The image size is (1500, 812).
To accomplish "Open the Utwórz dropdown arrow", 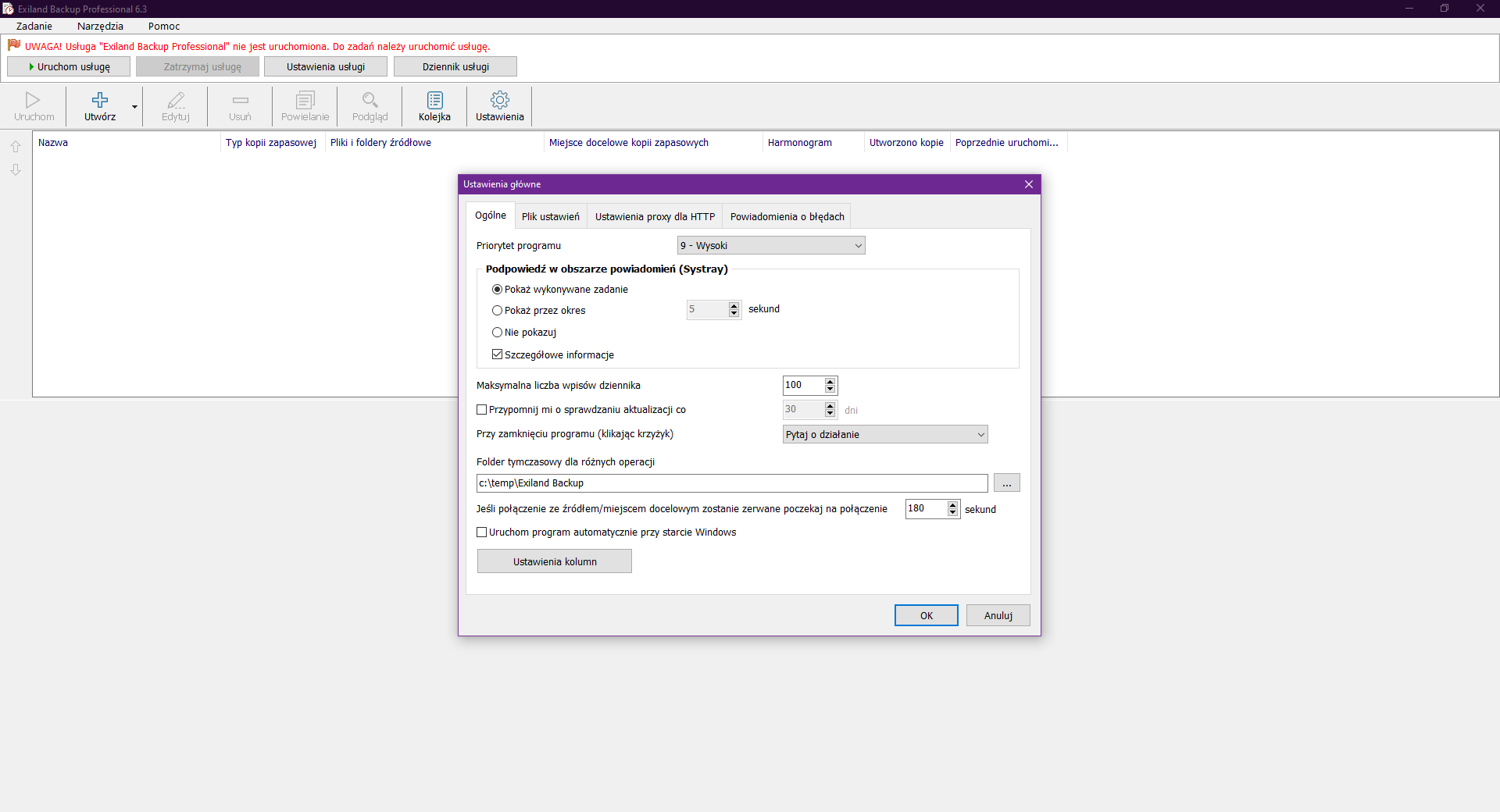I will click(x=135, y=107).
